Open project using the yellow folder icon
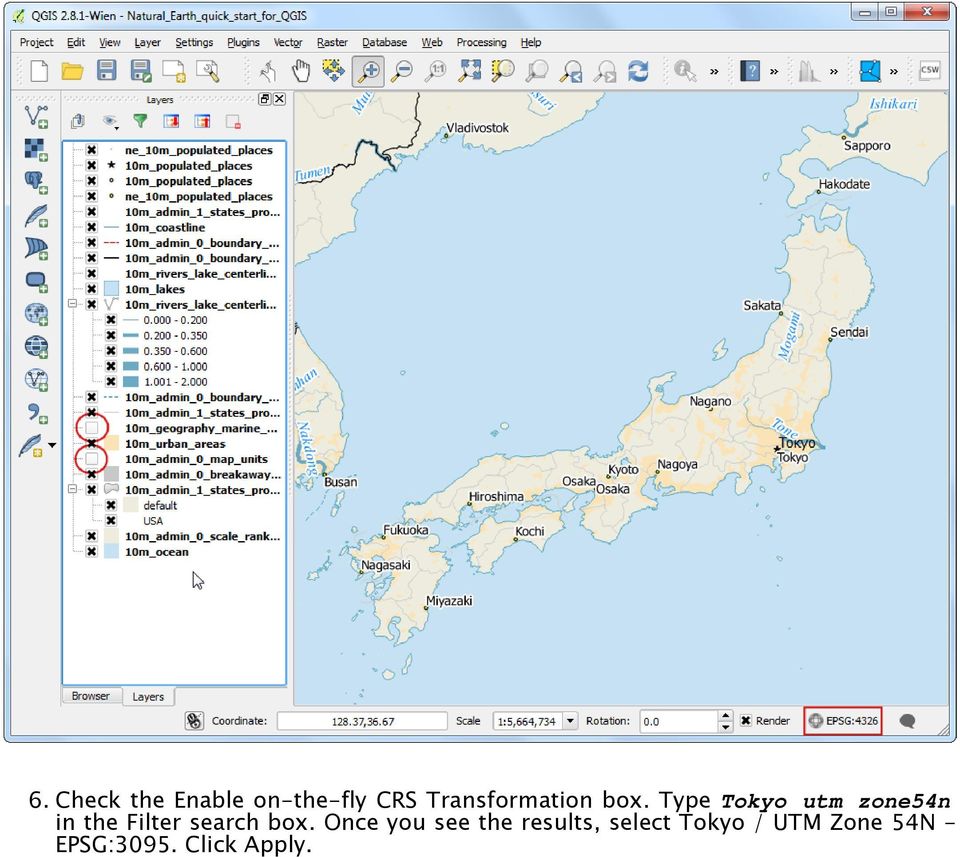This screenshot has width=960, height=857. pyautogui.click(x=72, y=71)
